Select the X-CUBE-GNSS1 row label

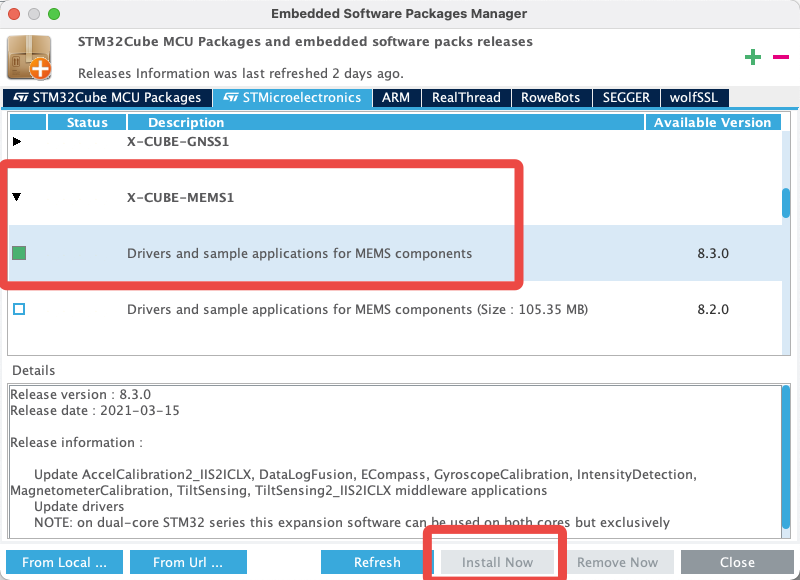178,141
